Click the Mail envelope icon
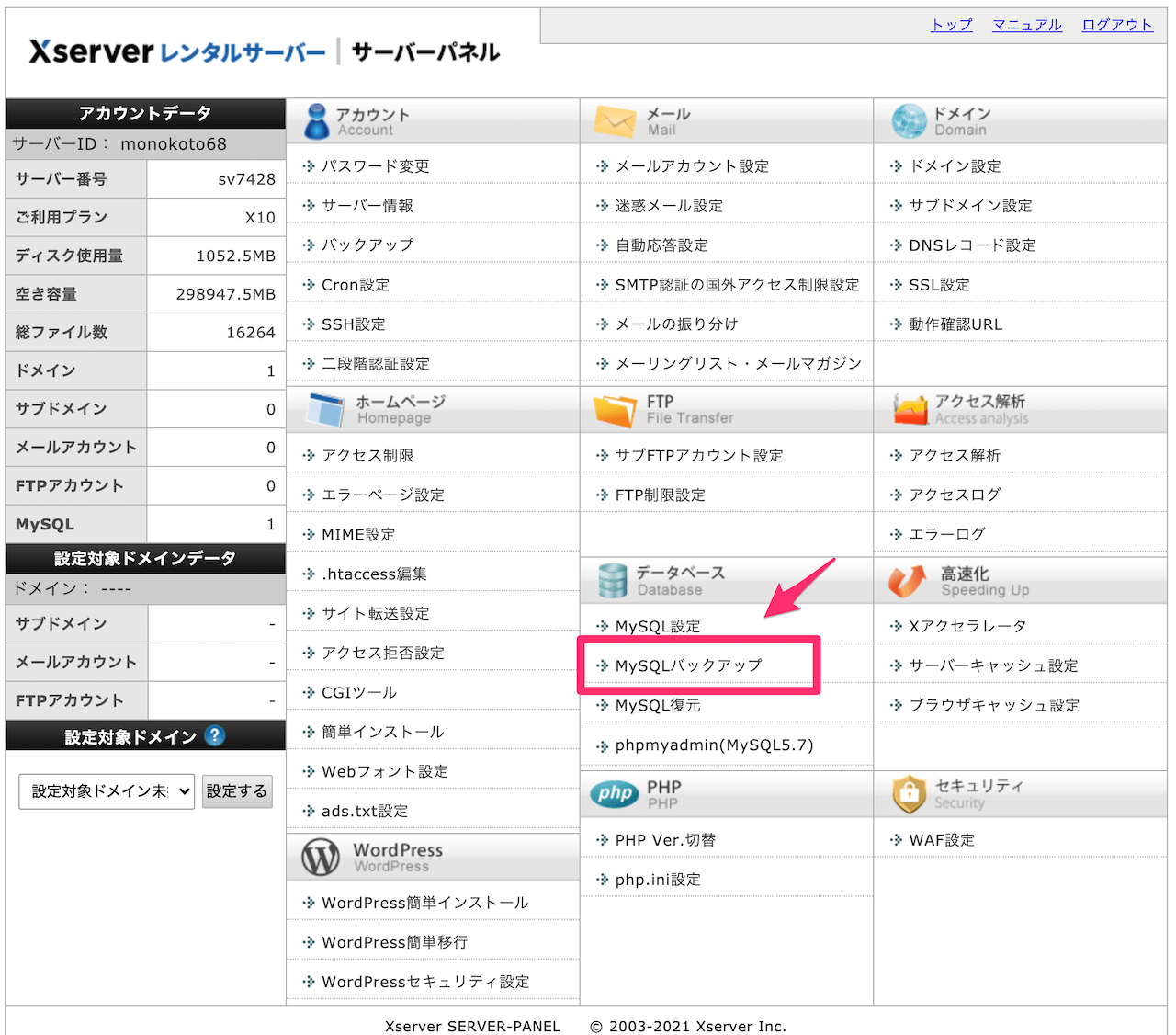 point(615,121)
